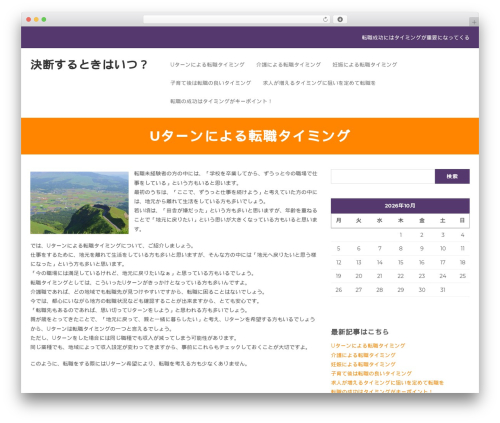Image resolution: width=500 pixels, height=423 pixels.
Task: Select day 14 in the calendar
Action: pos(380,263)
